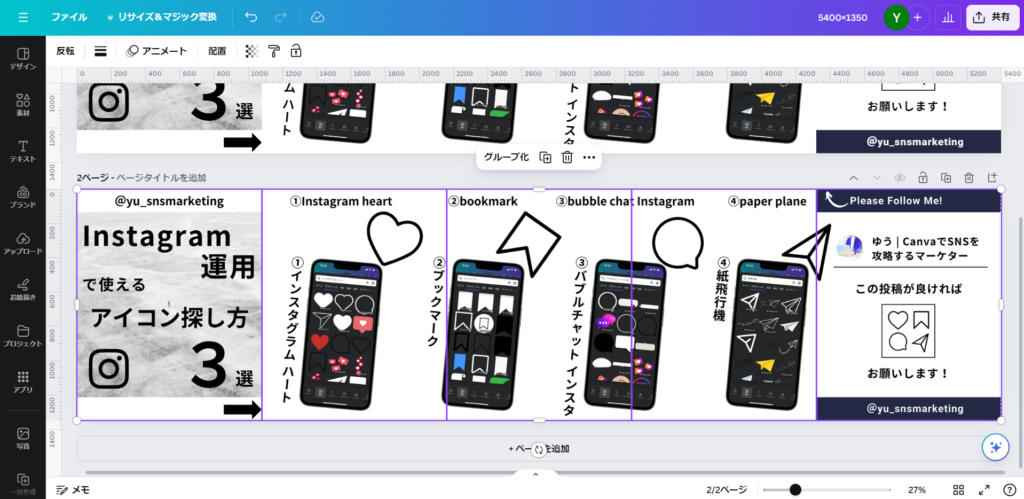Image resolution: width=1024 pixels, height=499 pixels.
Task: Open the transparency checkerboard icon
Action: [x=251, y=51]
